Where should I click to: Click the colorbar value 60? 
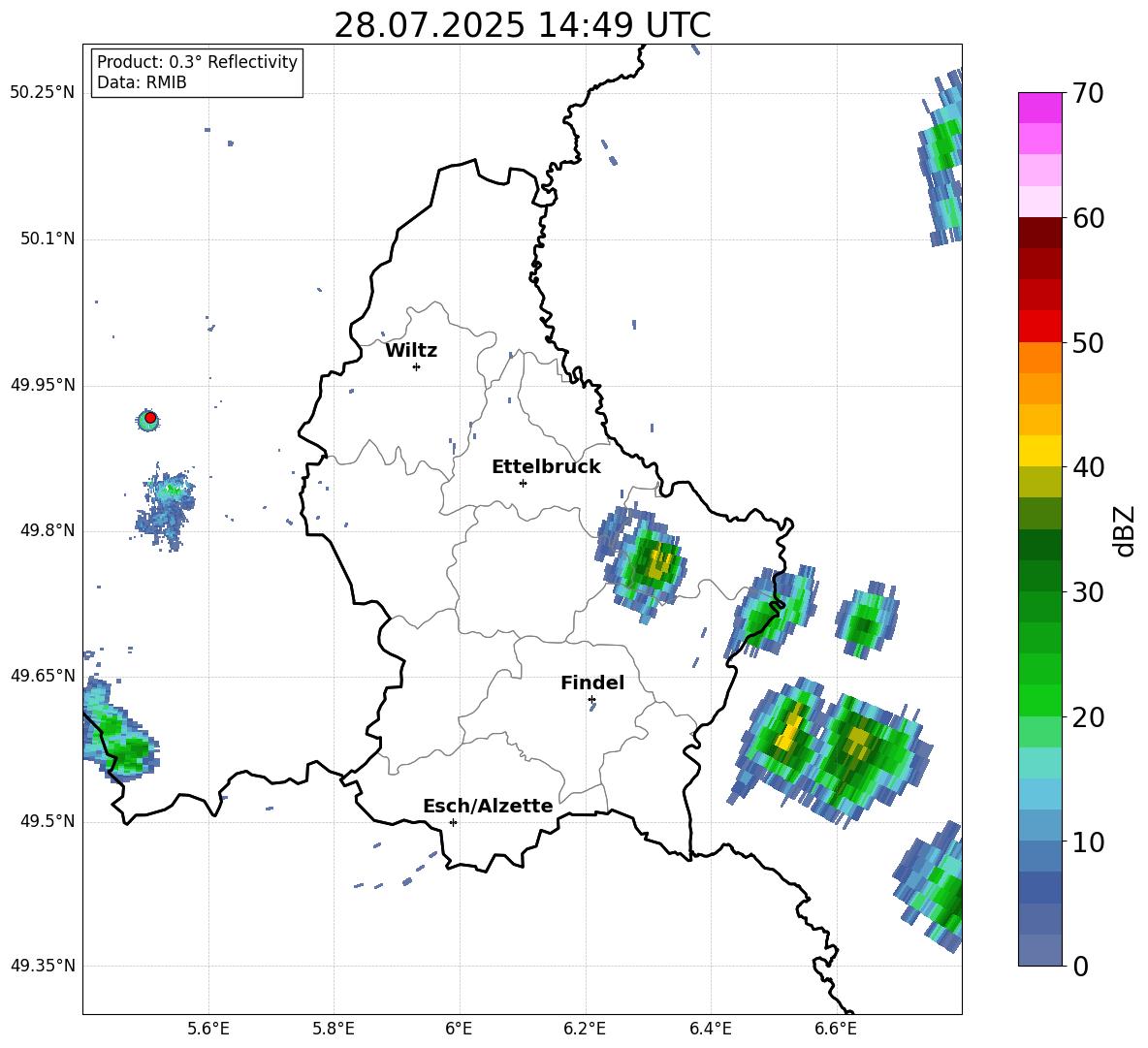(x=1088, y=218)
